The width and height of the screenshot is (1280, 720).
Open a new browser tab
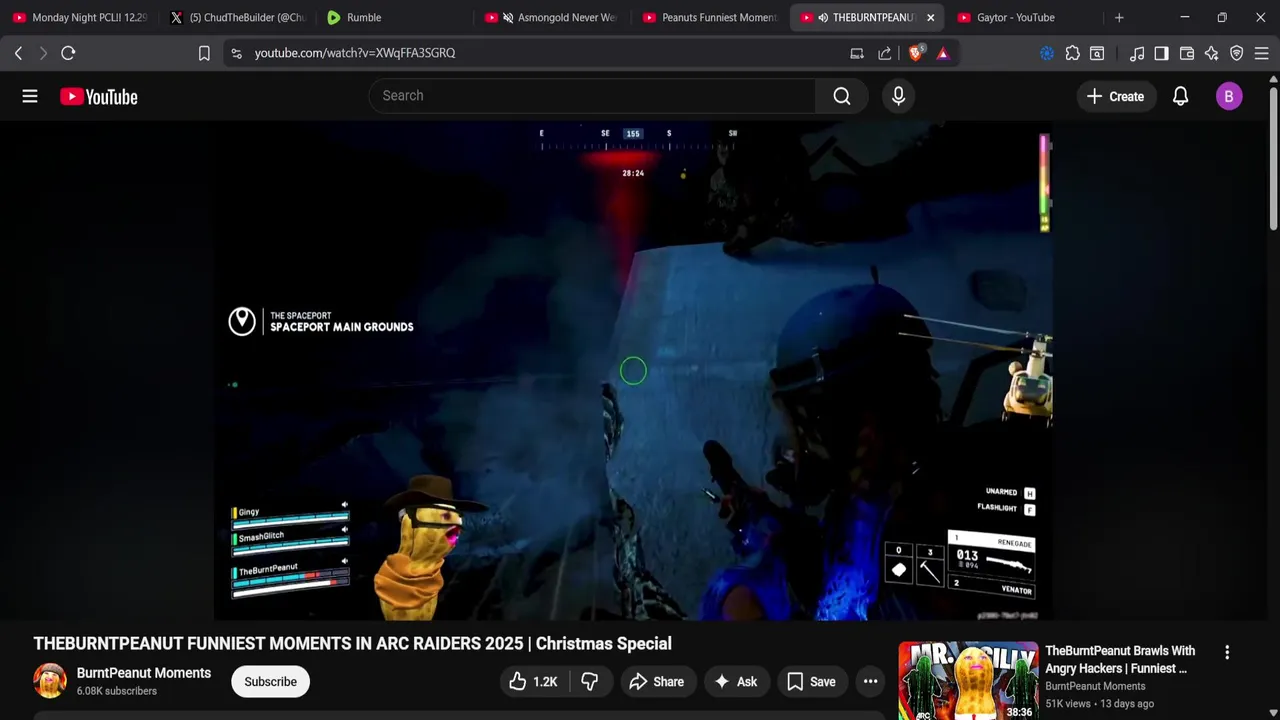click(1119, 17)
